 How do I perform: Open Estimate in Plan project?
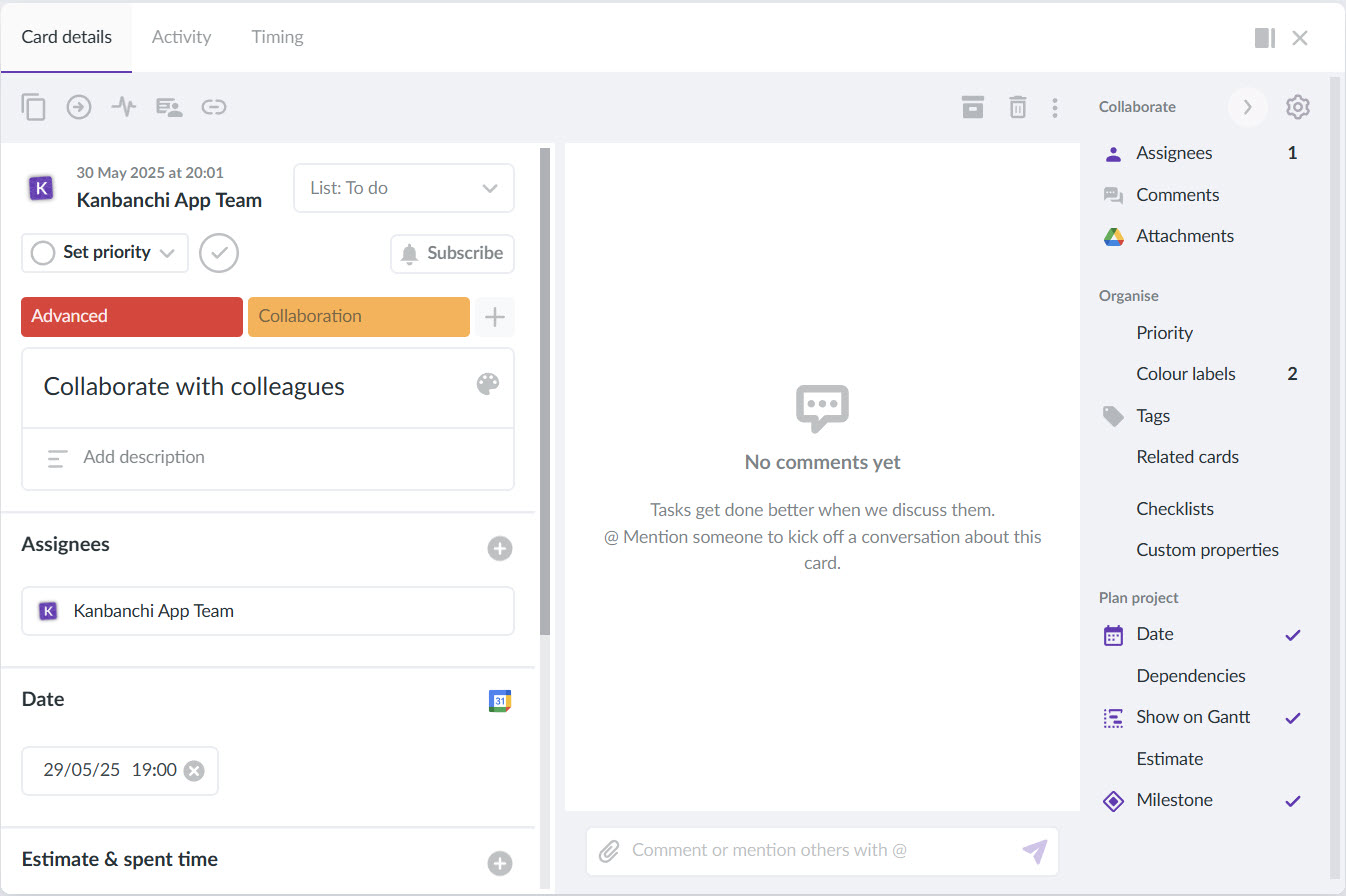click(1169, 759)
